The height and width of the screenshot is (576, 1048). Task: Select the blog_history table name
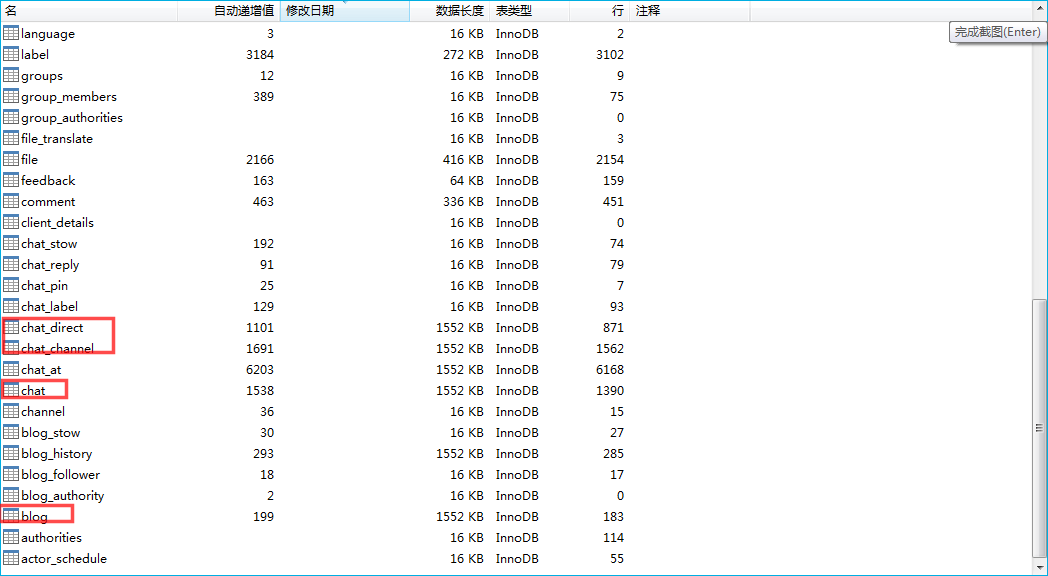(x=56, y=453)
